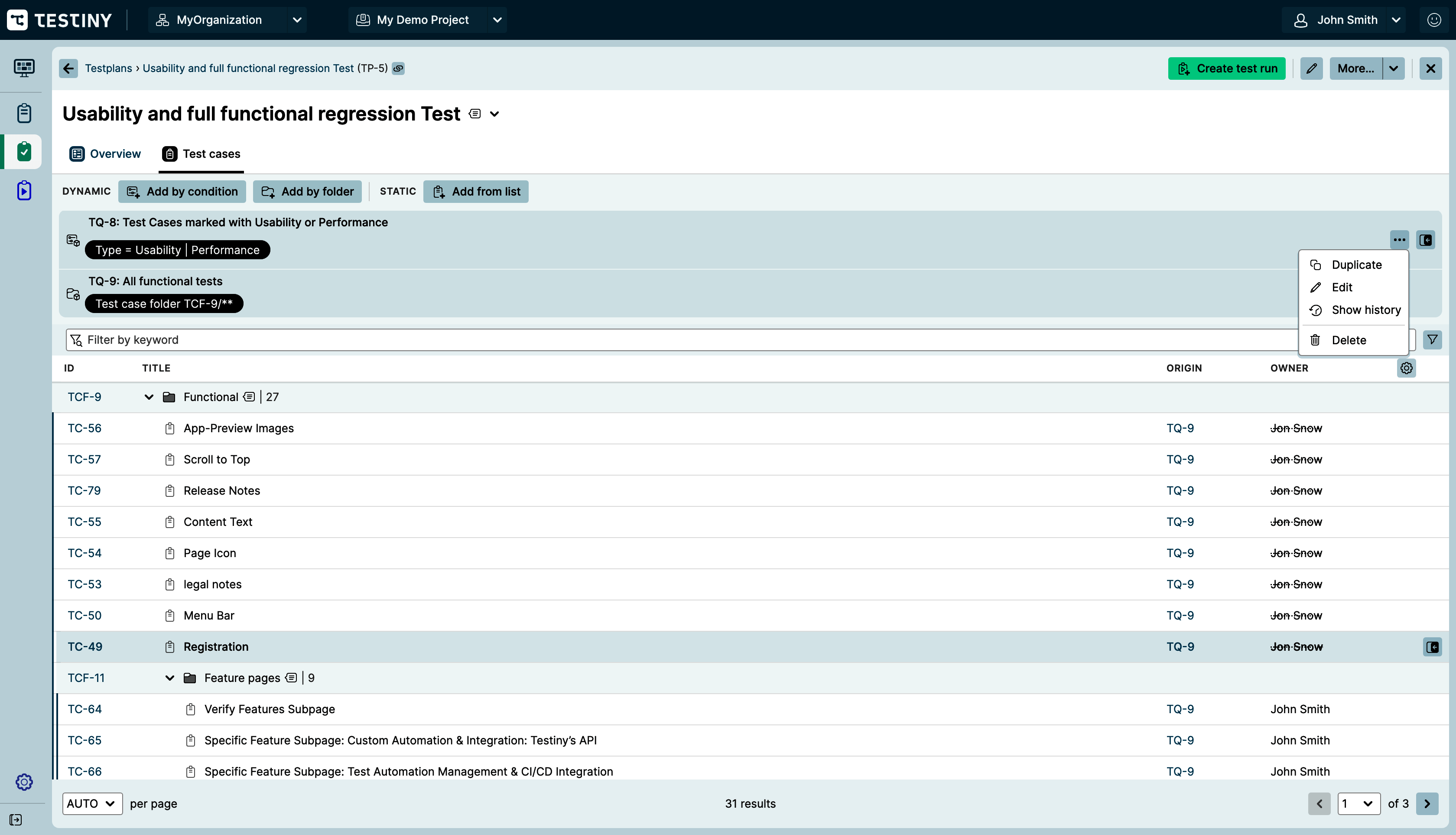Open column settings gear in table header

[x=1406, y=368]
